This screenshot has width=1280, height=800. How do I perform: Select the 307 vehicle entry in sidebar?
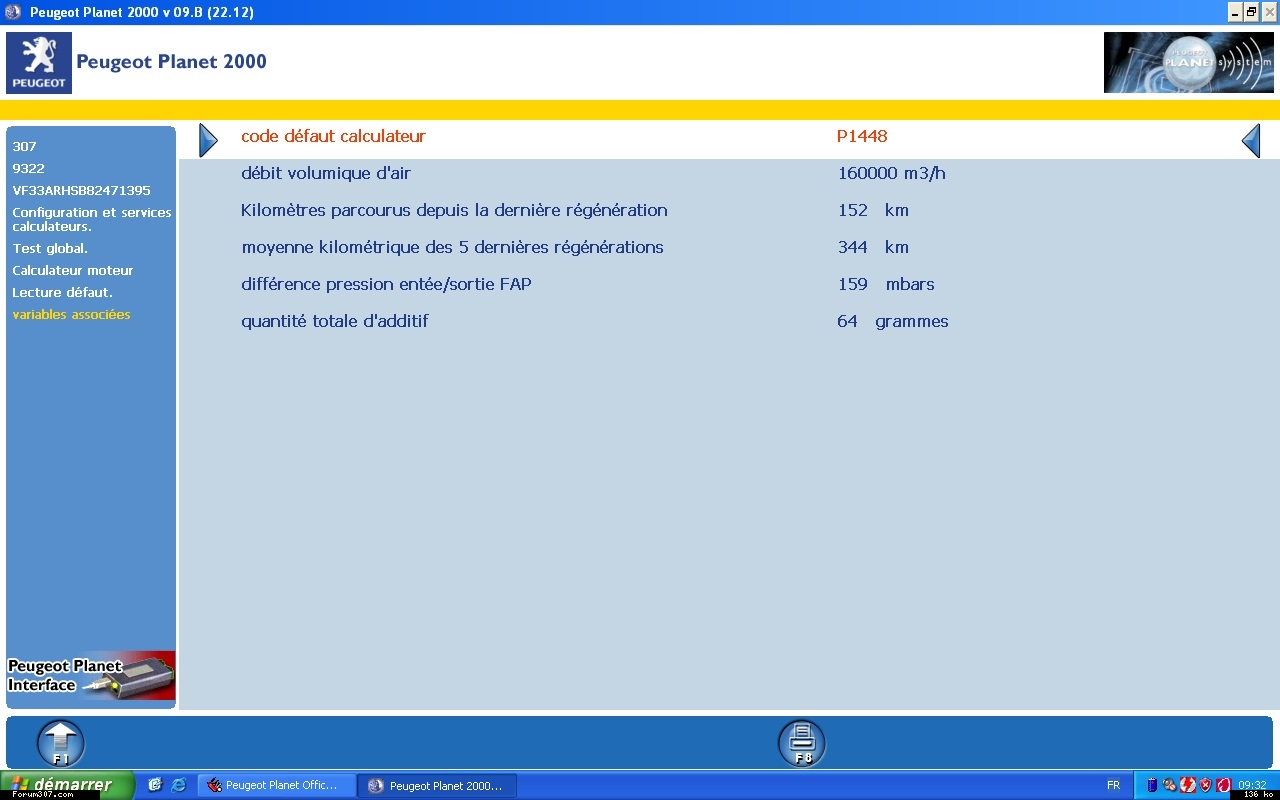tap(24, 146)
